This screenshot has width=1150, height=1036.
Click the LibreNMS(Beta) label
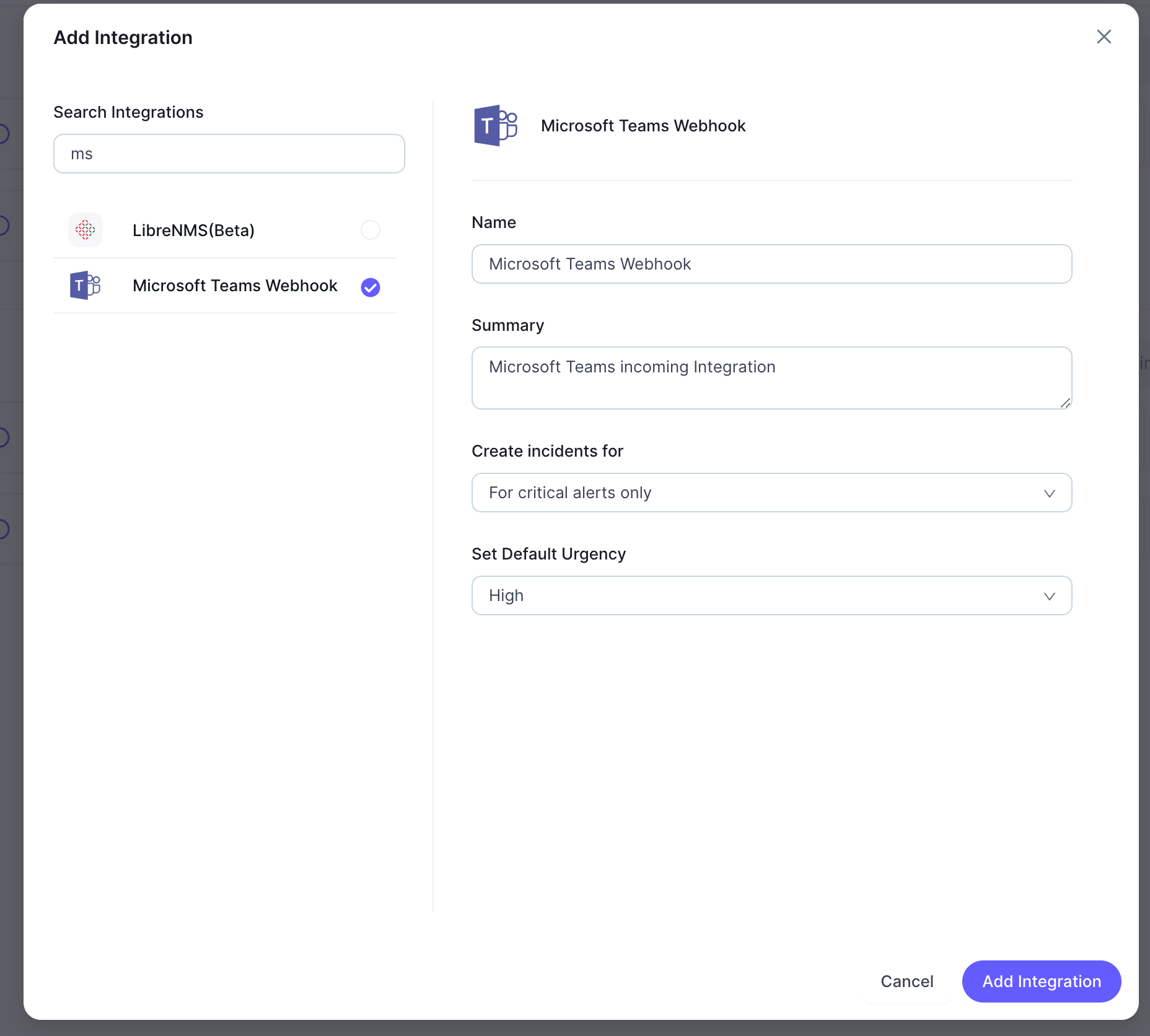pos(193,230)
